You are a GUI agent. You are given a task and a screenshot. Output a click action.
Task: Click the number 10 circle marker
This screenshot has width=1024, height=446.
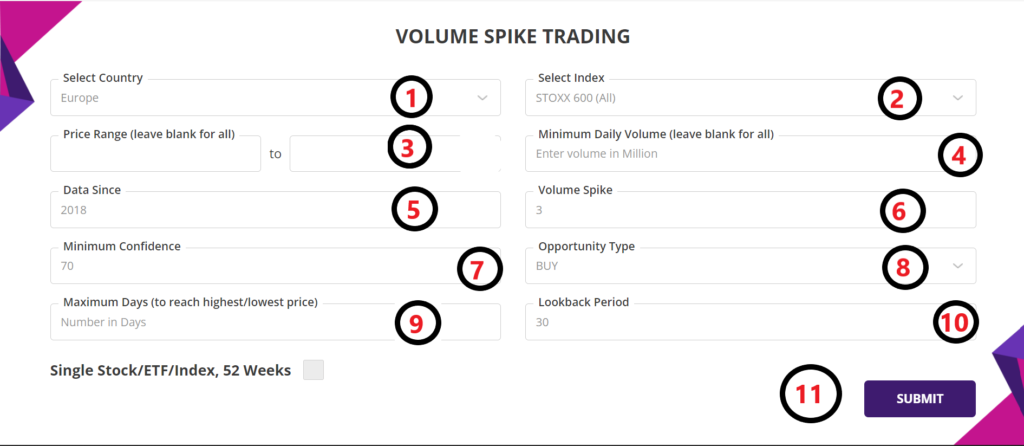[x=957, y=322]
